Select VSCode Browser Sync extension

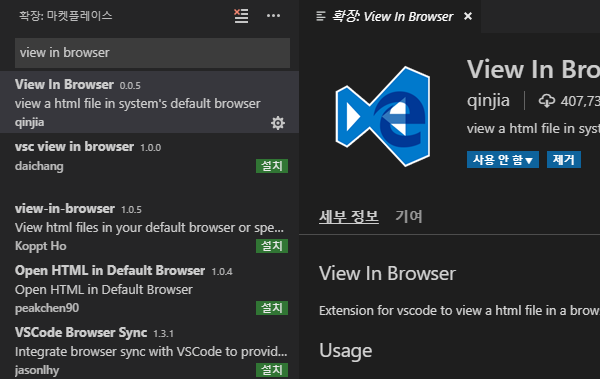(x=149, y=349)
